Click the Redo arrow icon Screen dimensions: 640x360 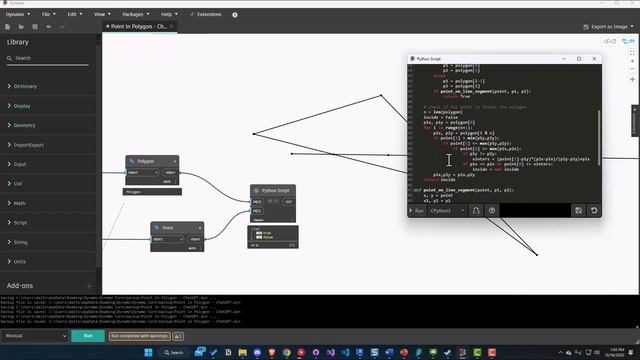coord(62,27)
